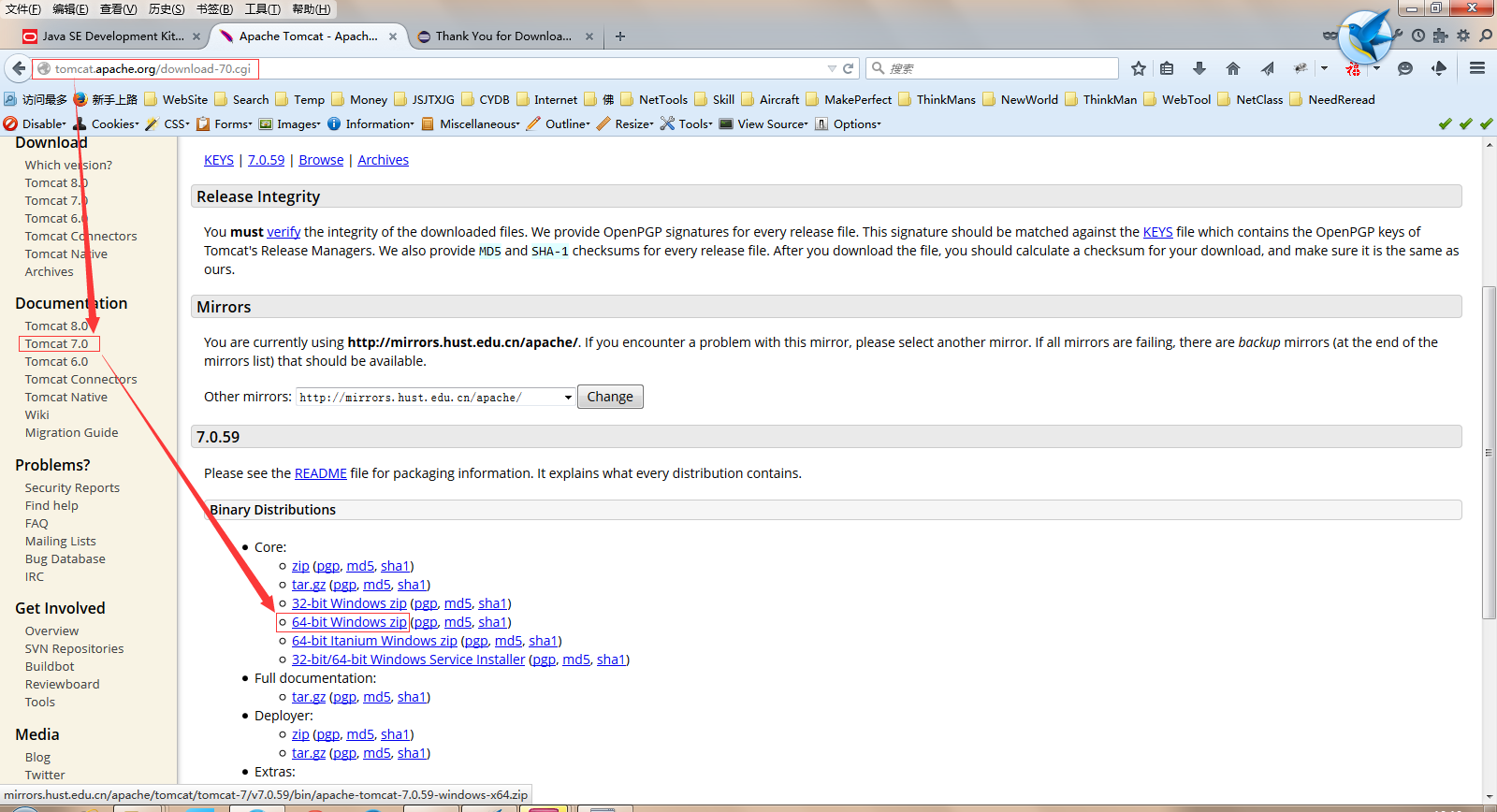Open the puzzle piece add-ons icon
1497x812 pixels.
[1440, 36]
